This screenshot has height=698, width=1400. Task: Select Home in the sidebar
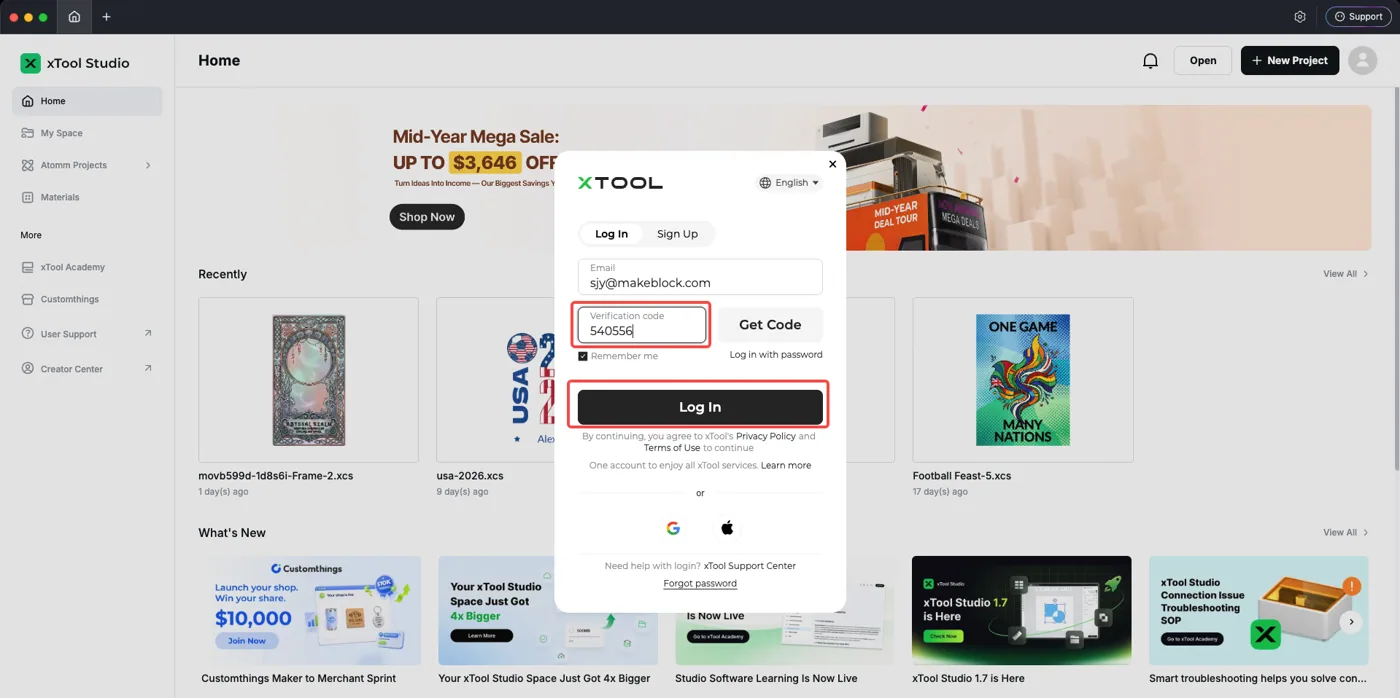click(87, 101)
